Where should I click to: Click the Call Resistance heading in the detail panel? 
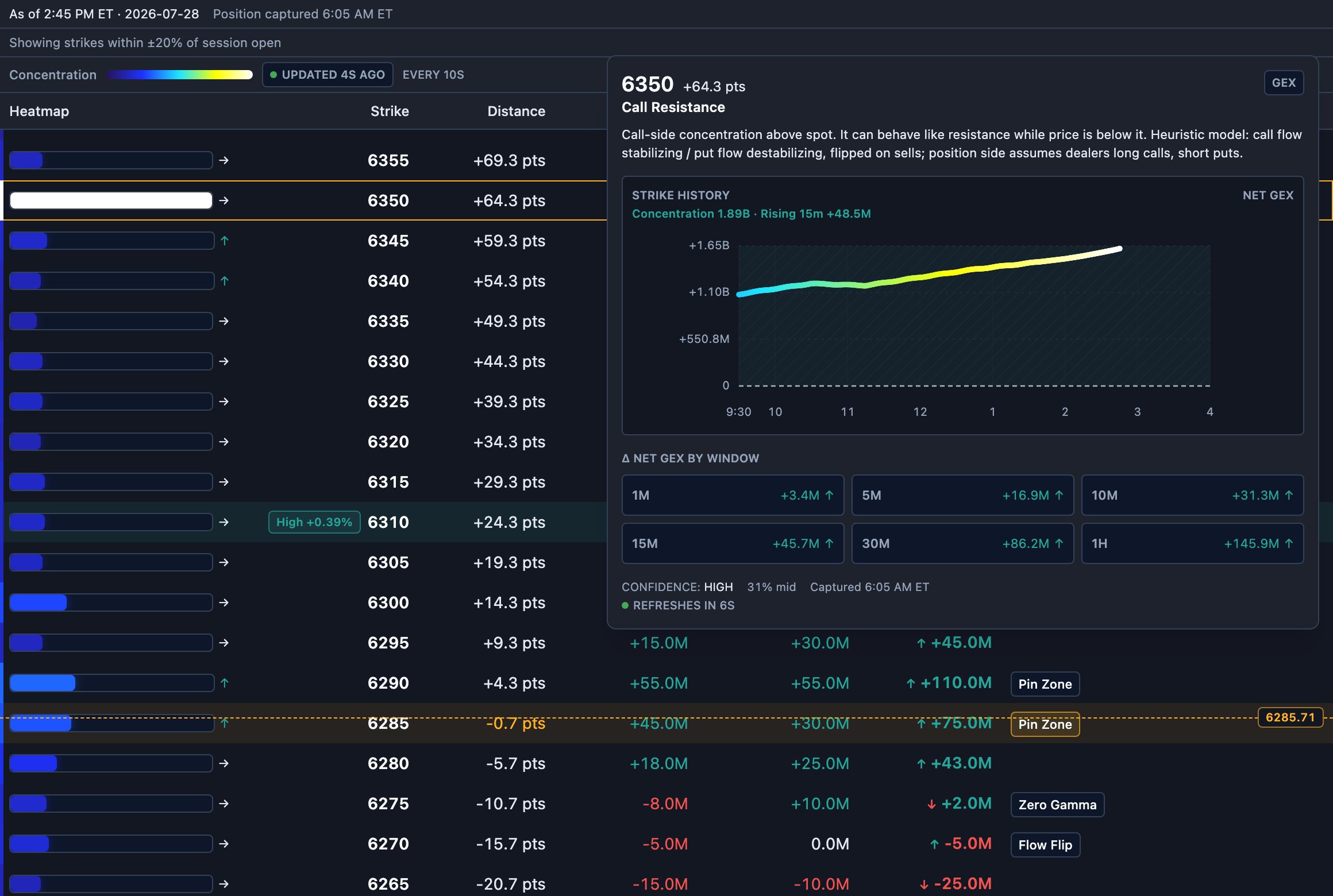coord(673,107)
